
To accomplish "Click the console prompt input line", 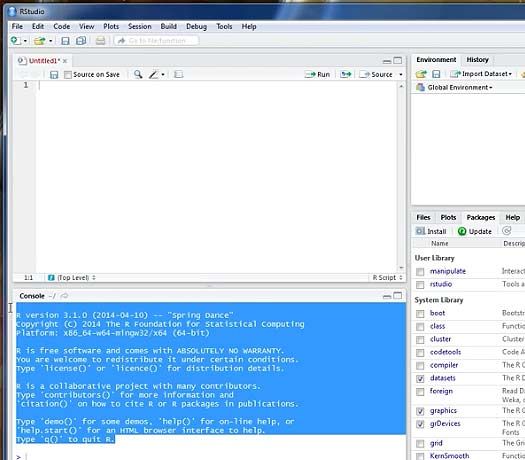I will (x=212, y=456).
